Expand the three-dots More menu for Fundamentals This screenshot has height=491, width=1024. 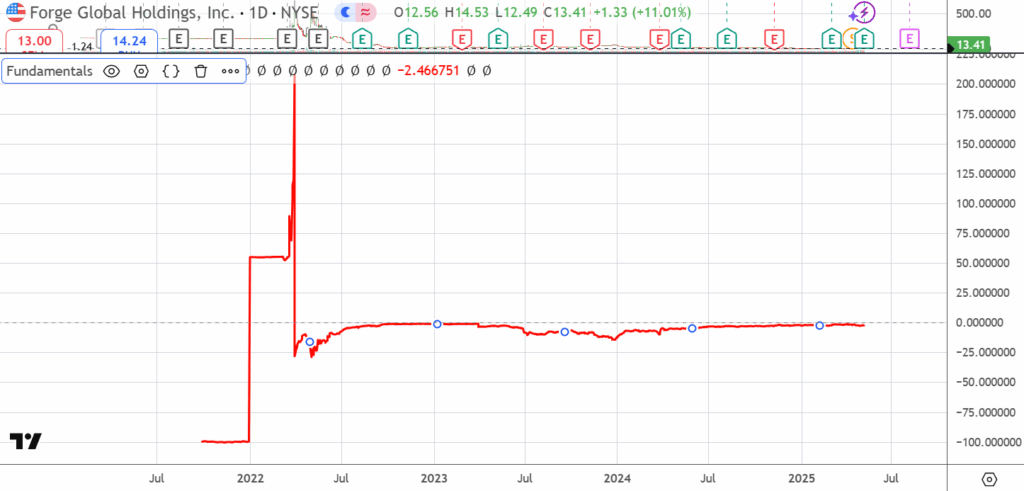tap(230, 71)
